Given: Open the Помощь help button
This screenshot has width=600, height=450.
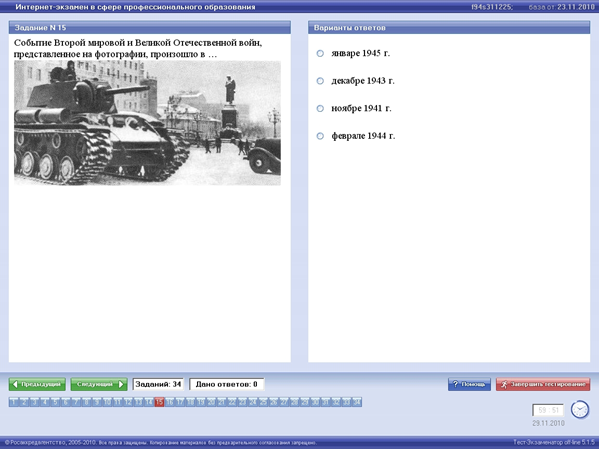Looking at the screenshot, I should pyautogui.click(x=469, y=384).
